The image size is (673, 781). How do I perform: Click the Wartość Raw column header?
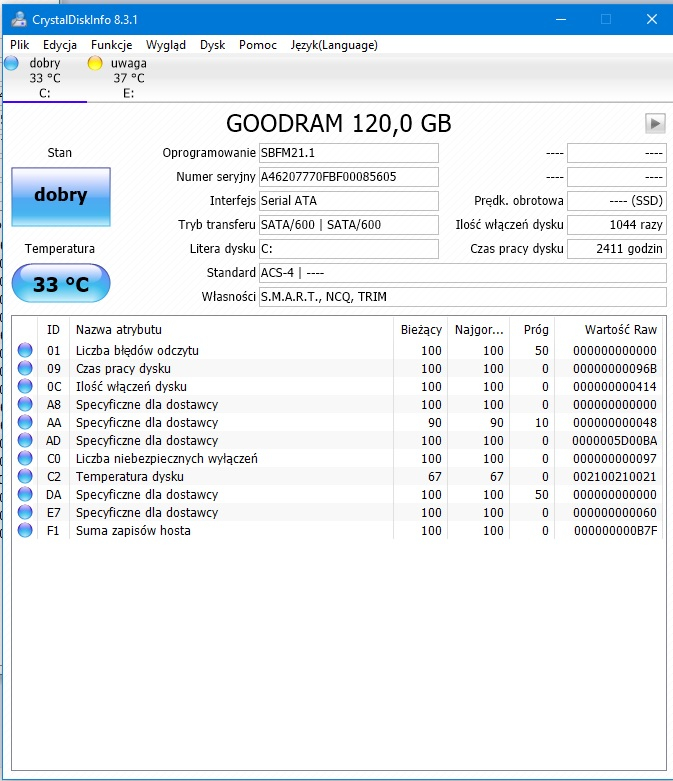[x=609, y=329]
